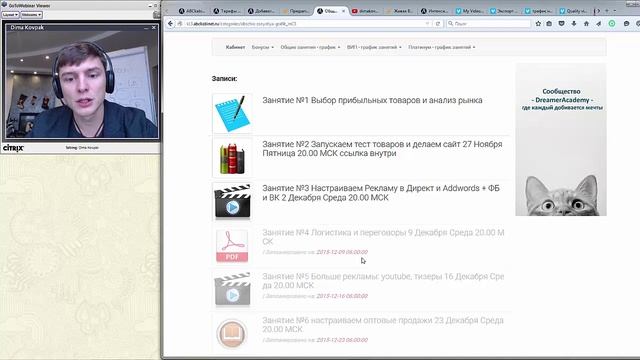Click the chat bubble toolbar icon
This screenshot has height=360, width=640.
627,24
